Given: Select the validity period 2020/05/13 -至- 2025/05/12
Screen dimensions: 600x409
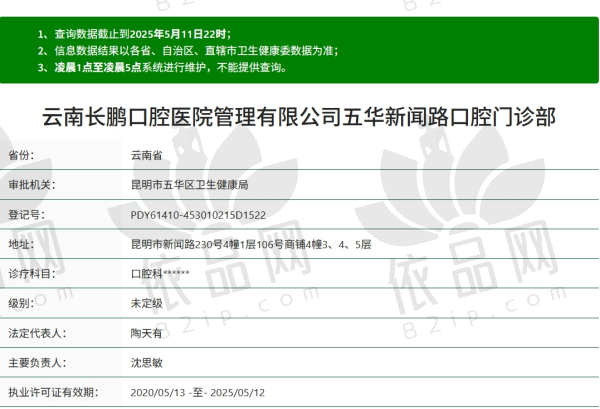Looking at the screenshot, I should pyautogui.click(x=197, y=393).
